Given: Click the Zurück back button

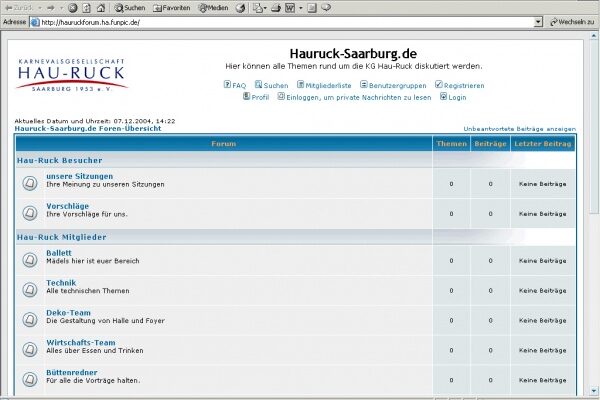Looking at the screenshot, I should 19,8.
